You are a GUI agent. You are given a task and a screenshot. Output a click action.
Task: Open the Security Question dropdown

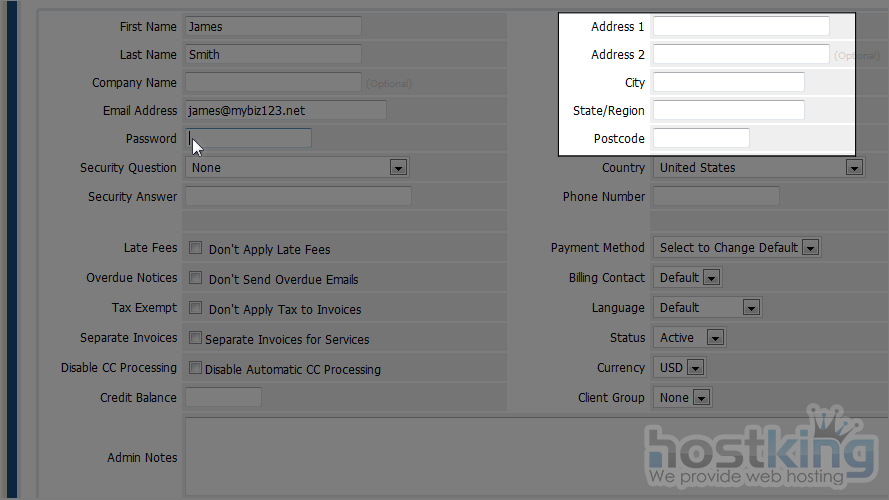[296, 168]
